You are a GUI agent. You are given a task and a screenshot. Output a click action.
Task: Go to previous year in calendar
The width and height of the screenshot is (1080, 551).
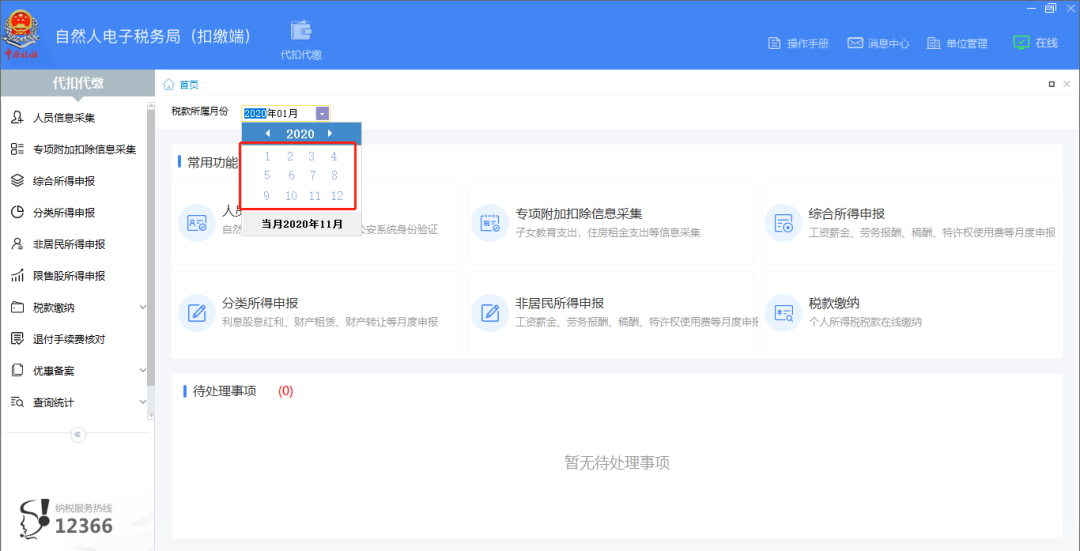point(267,134)
